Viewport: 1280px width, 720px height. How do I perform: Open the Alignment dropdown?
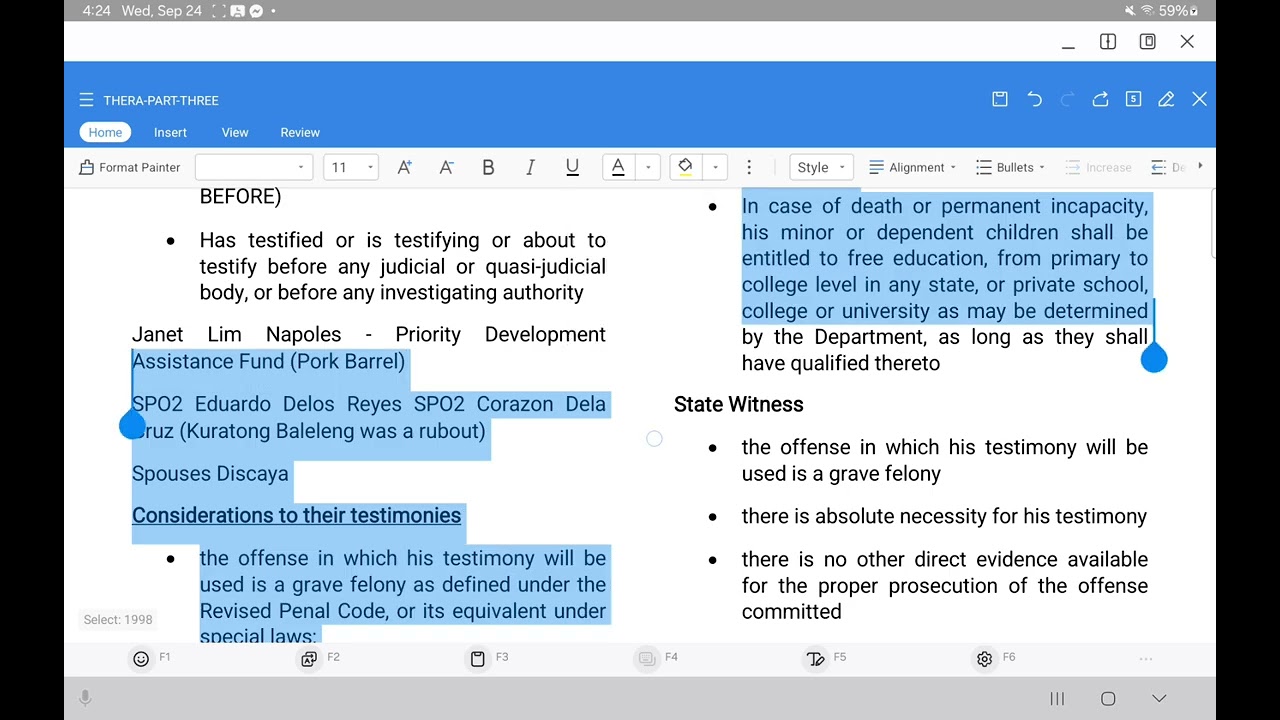[912, 167]
